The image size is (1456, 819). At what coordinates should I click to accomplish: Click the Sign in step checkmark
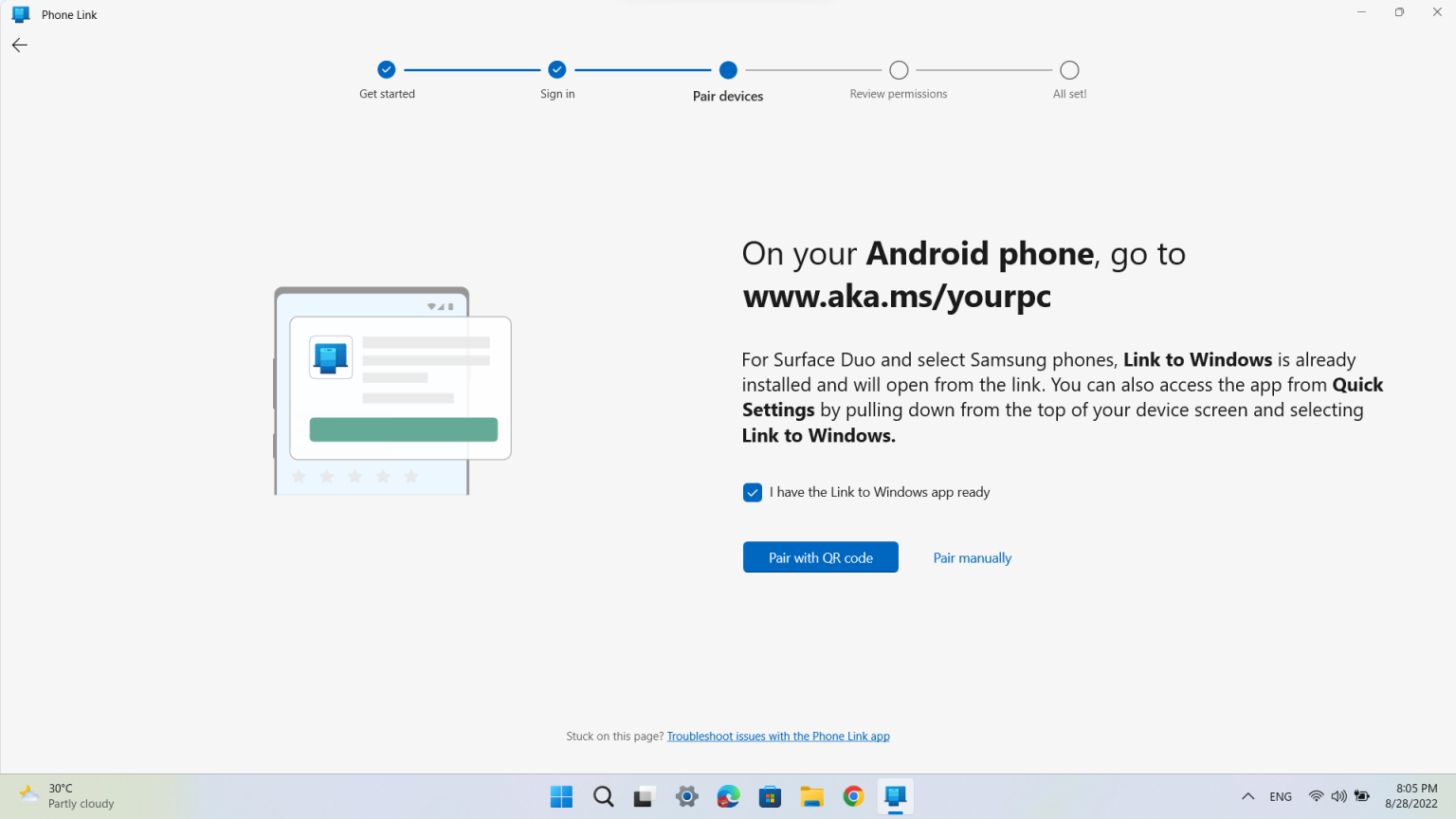click(x=557, y=69)
